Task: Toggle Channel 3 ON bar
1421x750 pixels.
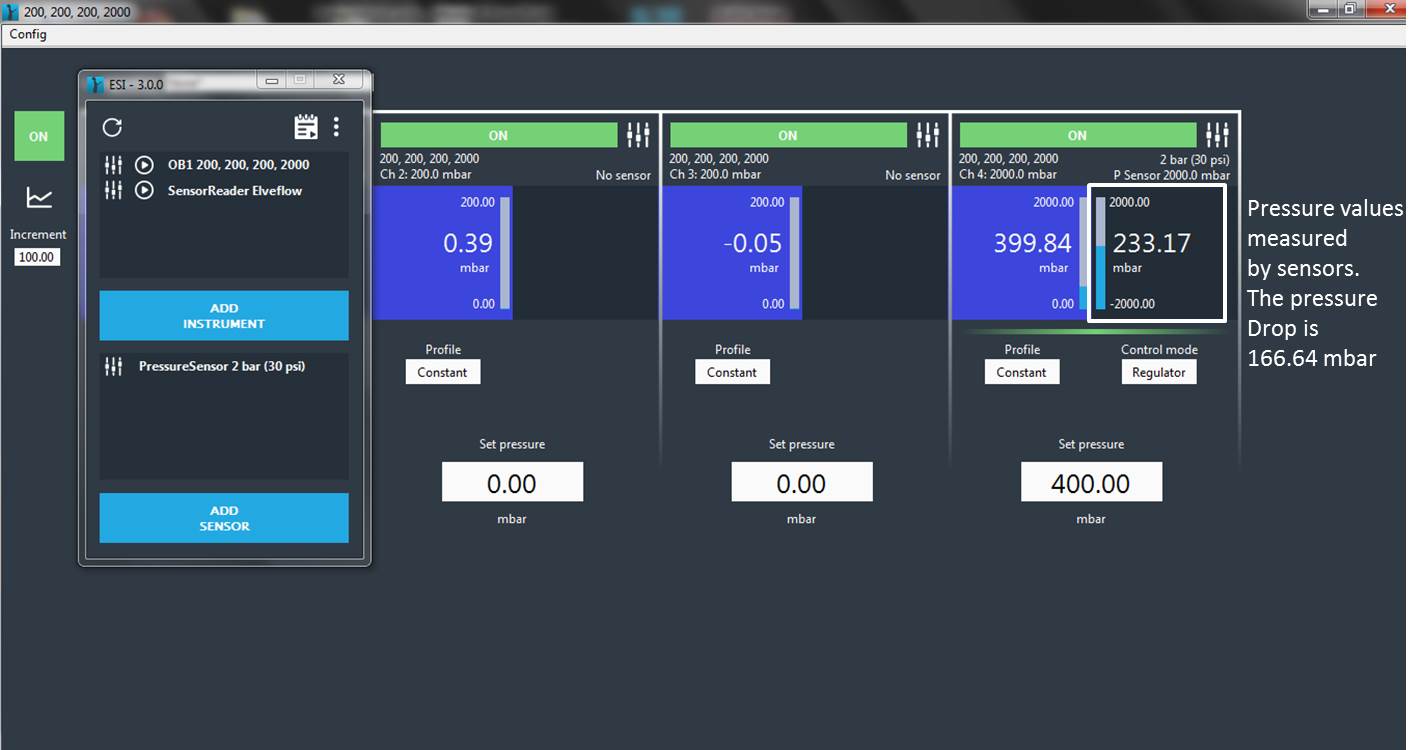Action: coord(788,135)
